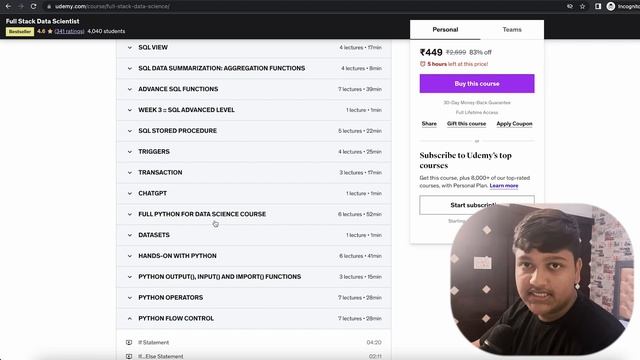Click 'Subscribe to Udemy's top courses' heading
Image resolution: width=640 pixels, height=360 pixels.
tap(465, 160)
